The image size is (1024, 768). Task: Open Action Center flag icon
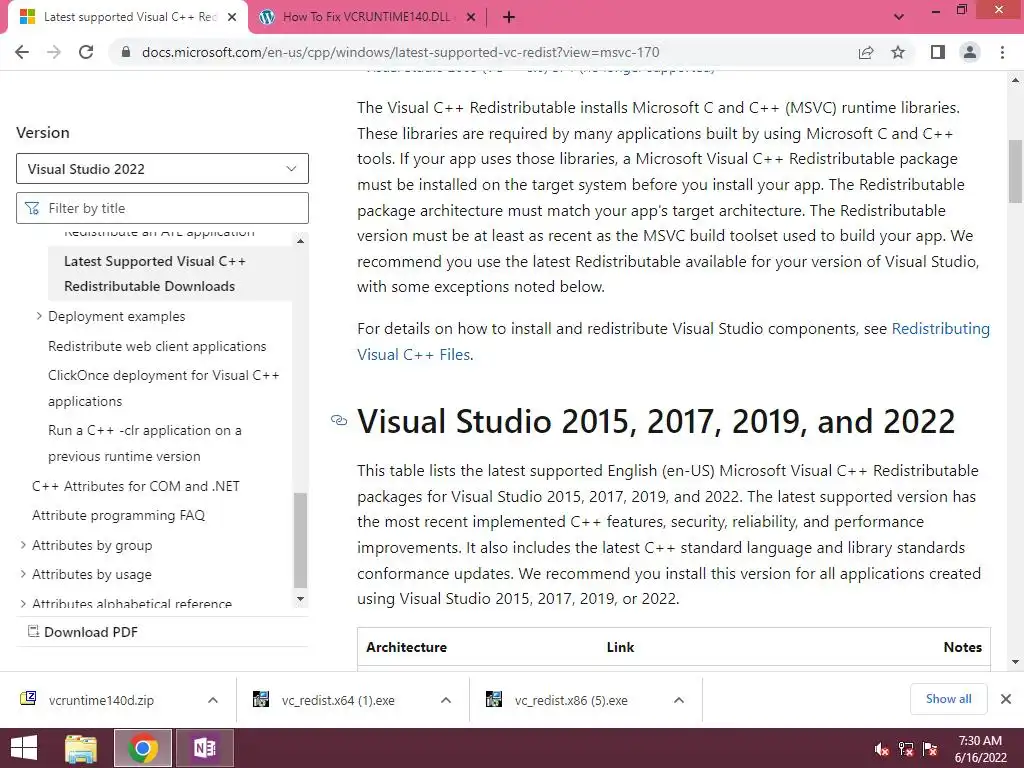tap(931, 749)
